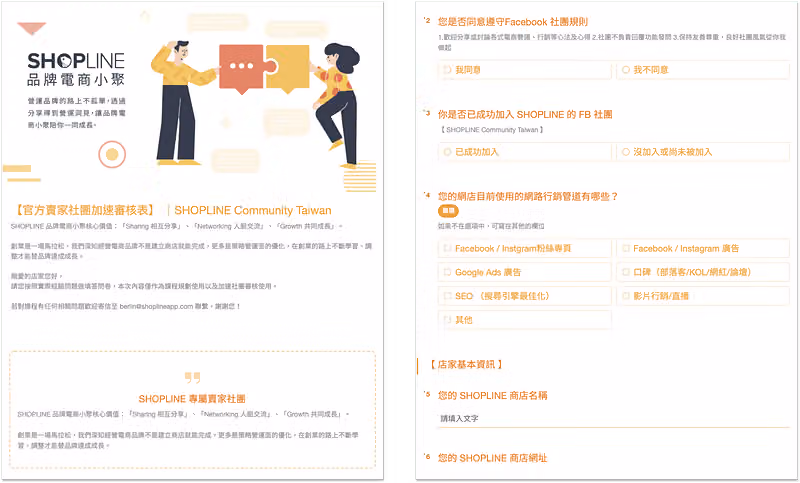Click 您是否同意遵守Facebook 社團規則 question
This screenshot has width=800, height=483.
[x=513, y=22]
